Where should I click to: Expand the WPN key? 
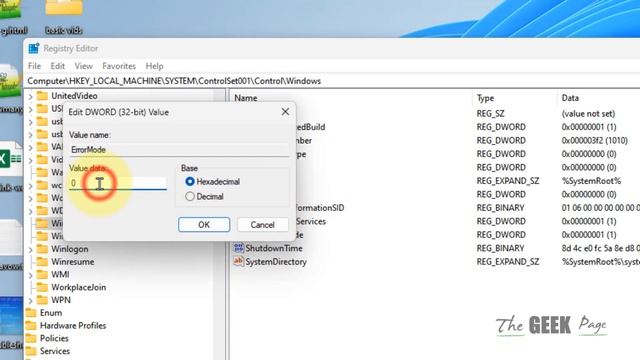(x=31, y=301)
